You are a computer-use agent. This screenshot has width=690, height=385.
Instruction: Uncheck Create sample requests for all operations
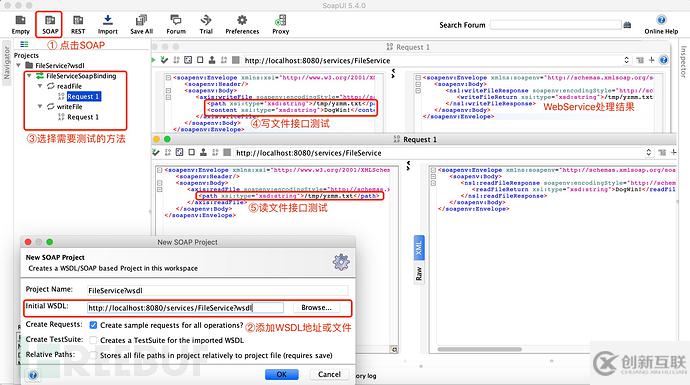[93, 325]
